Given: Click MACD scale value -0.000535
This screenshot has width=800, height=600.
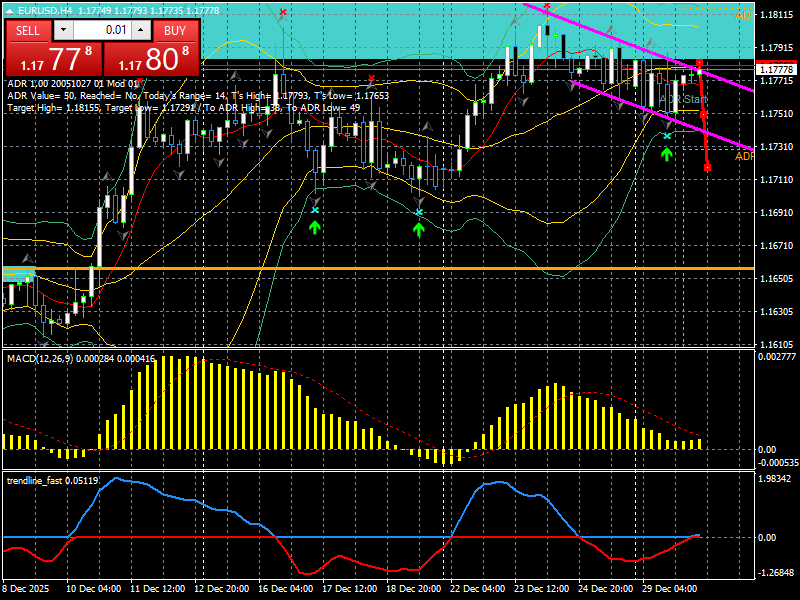Looking at the screenshot, I should click(778, 462).
